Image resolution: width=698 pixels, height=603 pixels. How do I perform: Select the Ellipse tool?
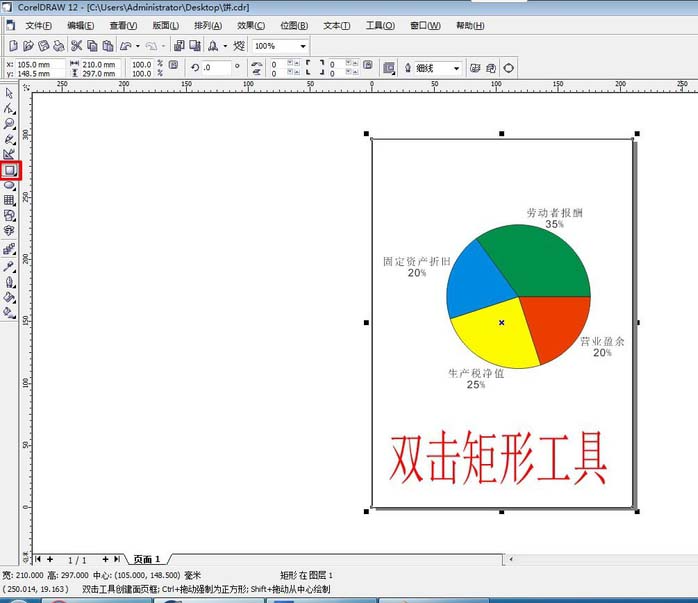(10, 185)
